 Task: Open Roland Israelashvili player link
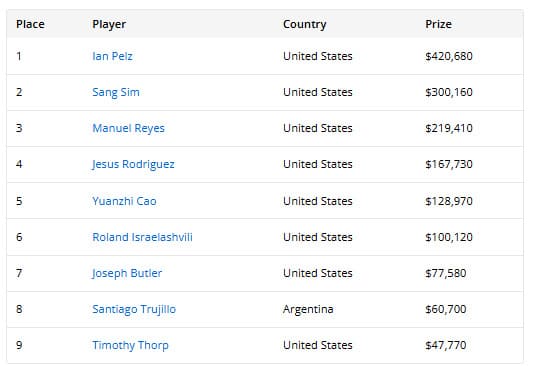click(142, 237)
